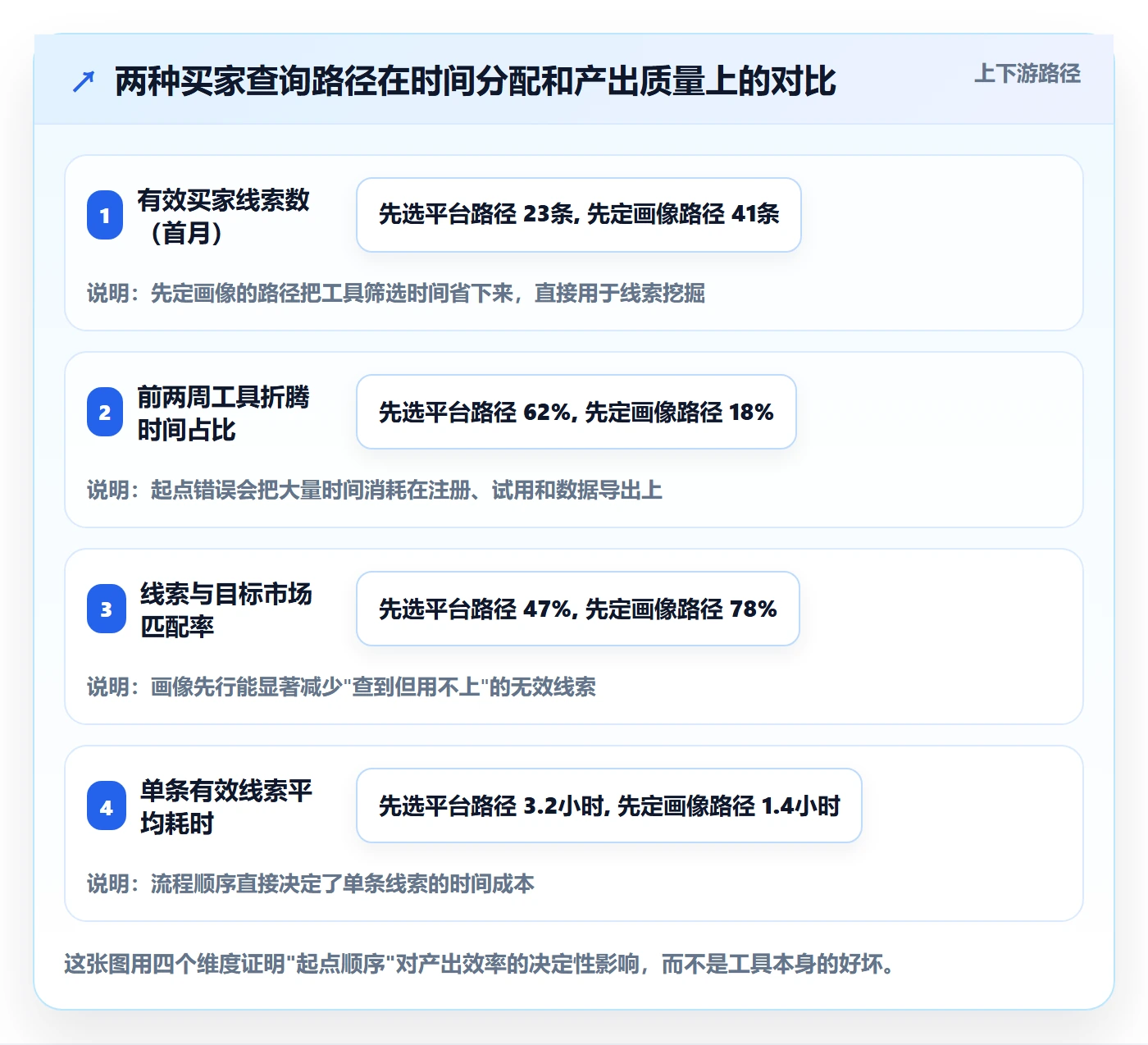
Task: Select the title 两种买家查询路径在时间分配和产出质量上的对比
Action: (x=476, y=81)
